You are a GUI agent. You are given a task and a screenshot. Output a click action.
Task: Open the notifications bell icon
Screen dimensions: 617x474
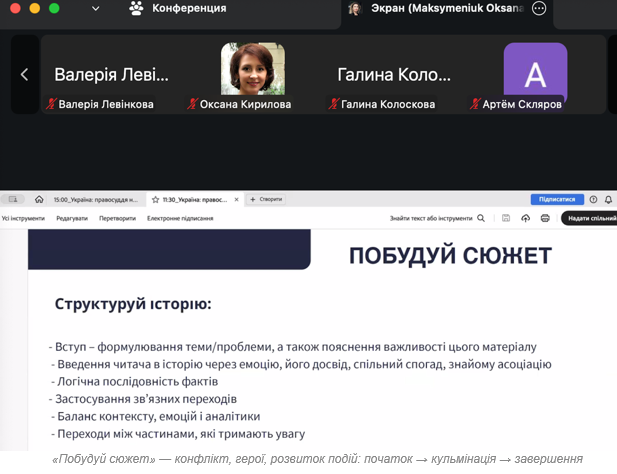click(608, 199)
